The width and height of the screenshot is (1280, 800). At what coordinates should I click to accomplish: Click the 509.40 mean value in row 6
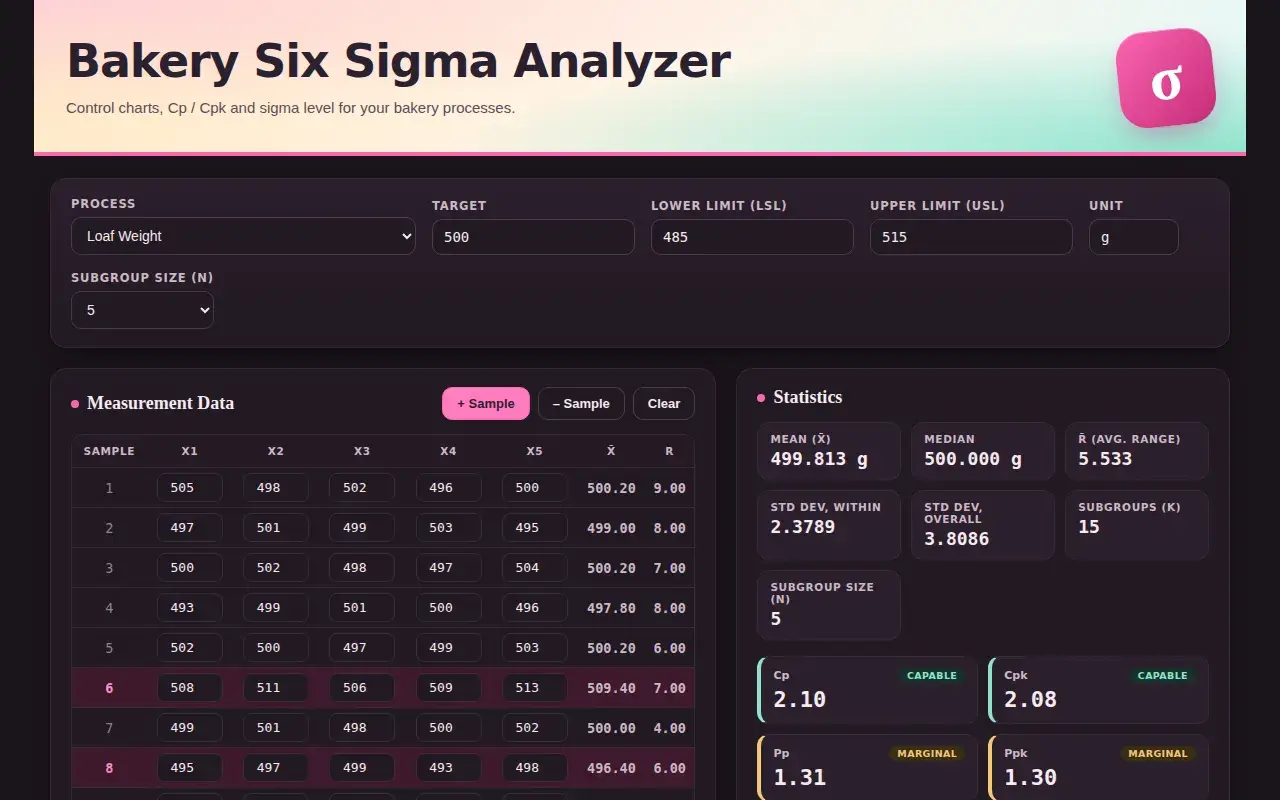[611, 688]
